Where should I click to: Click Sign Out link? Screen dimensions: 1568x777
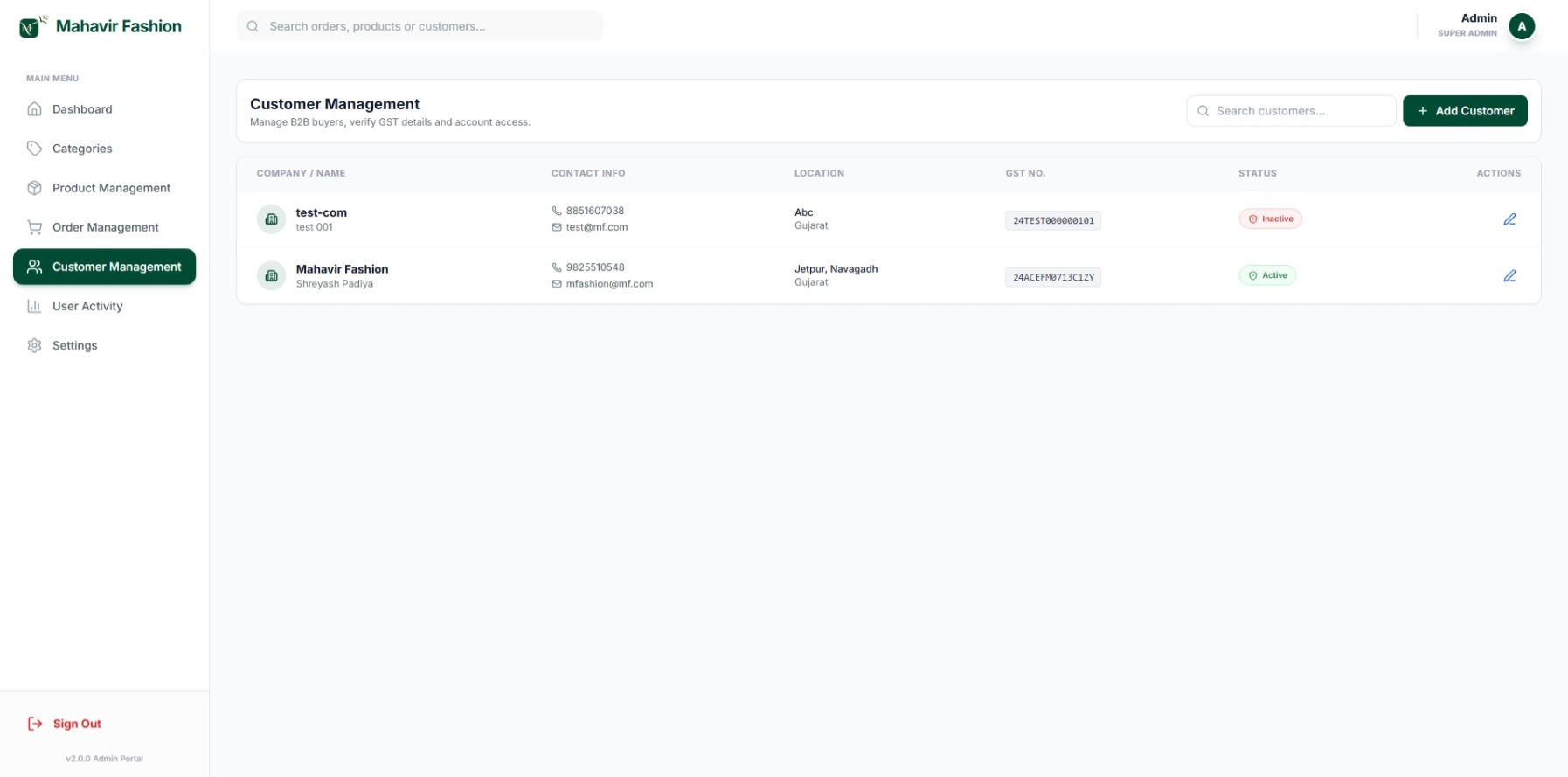click(x=76, y=724)
